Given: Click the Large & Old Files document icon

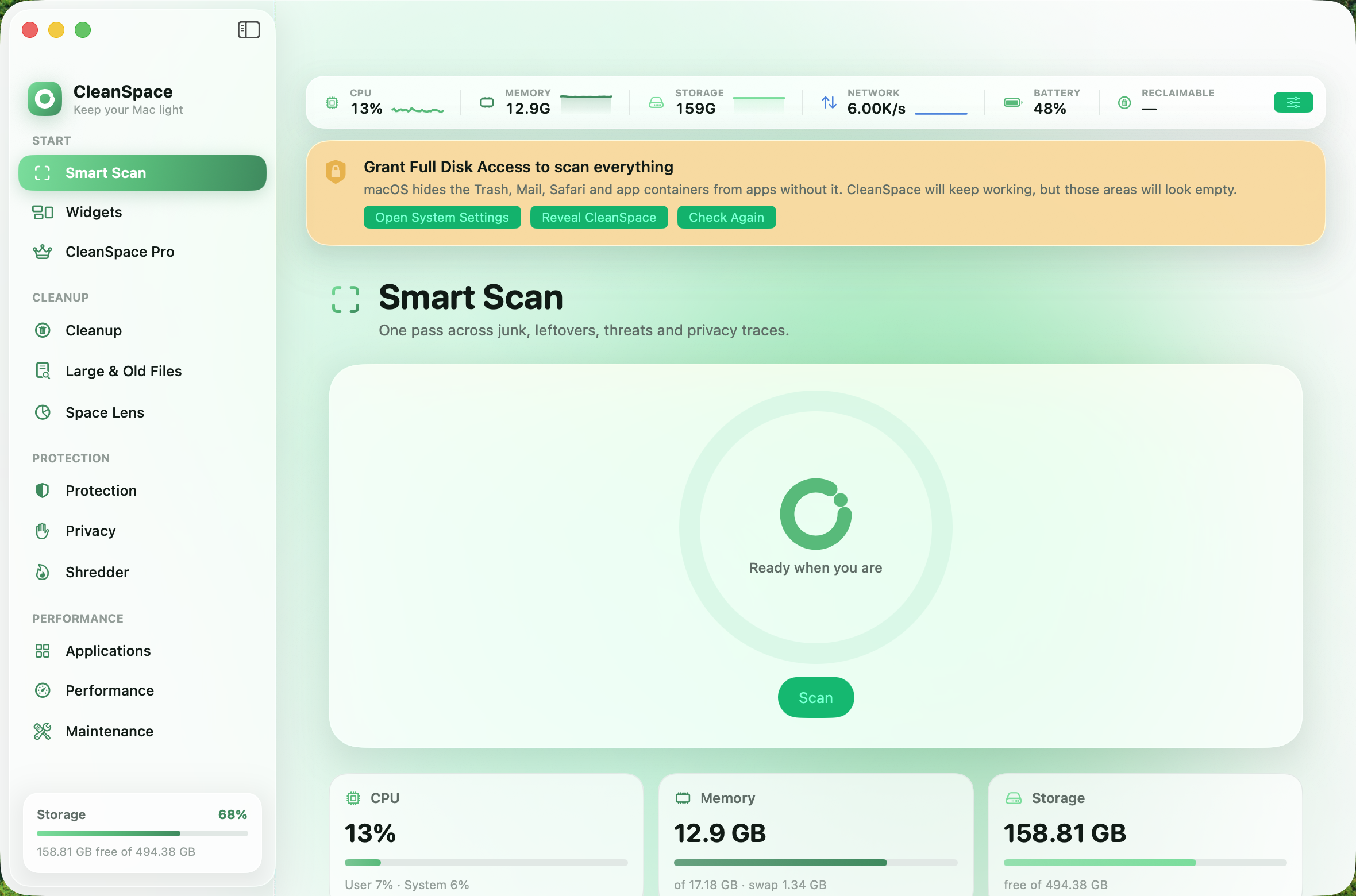Looking at the screenshot, I should (x=43, y=371).
